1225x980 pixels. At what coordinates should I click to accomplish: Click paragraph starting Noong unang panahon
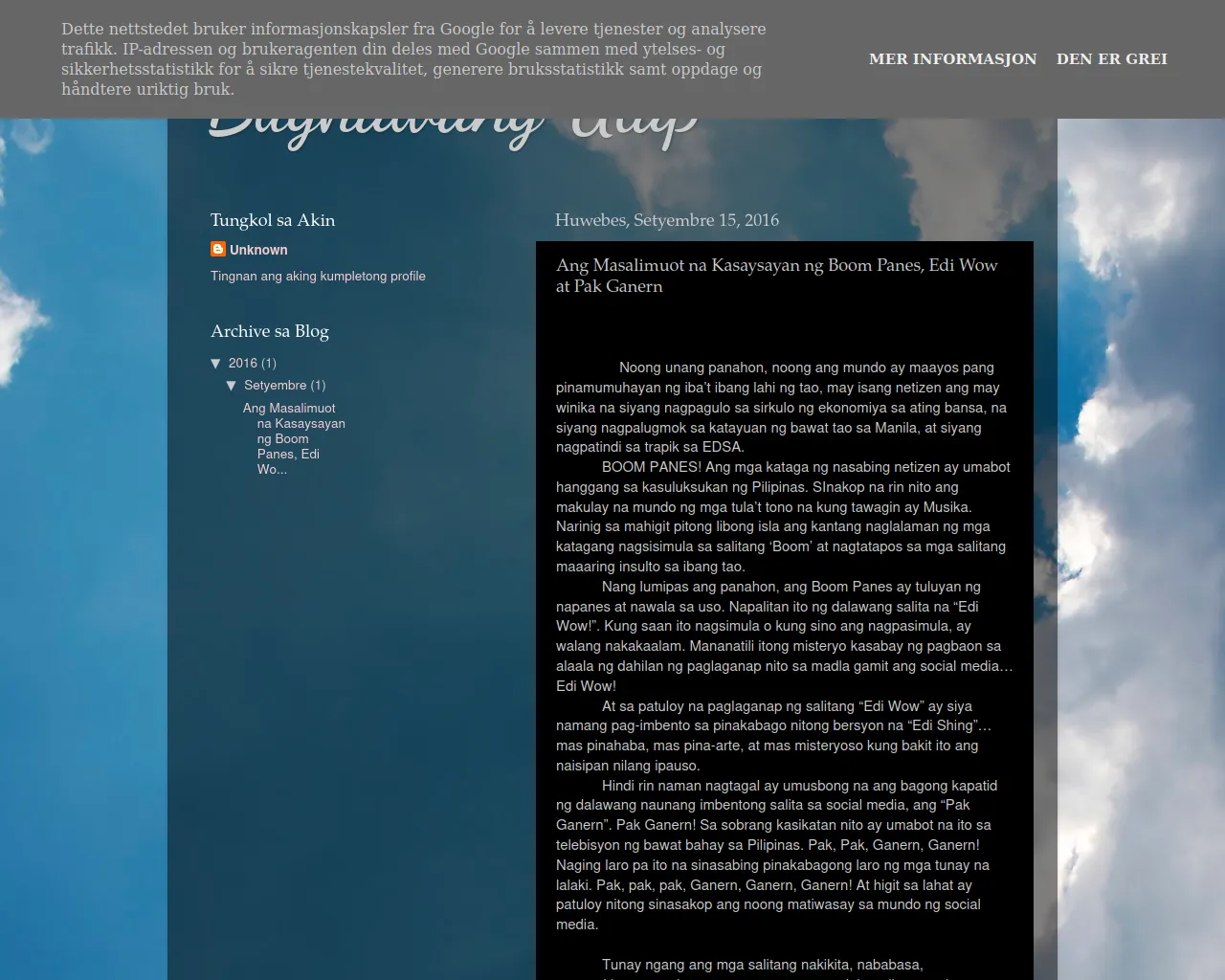click(x=780, y=408)
